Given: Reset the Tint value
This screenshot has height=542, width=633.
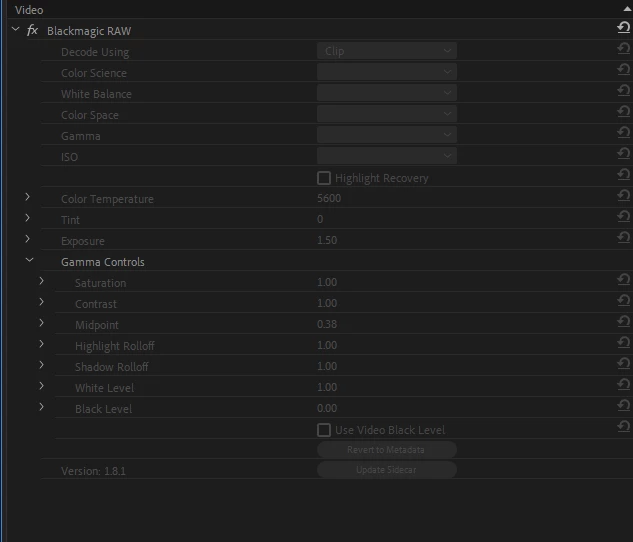Looking at the screenshot, I should tap(623, 216).
